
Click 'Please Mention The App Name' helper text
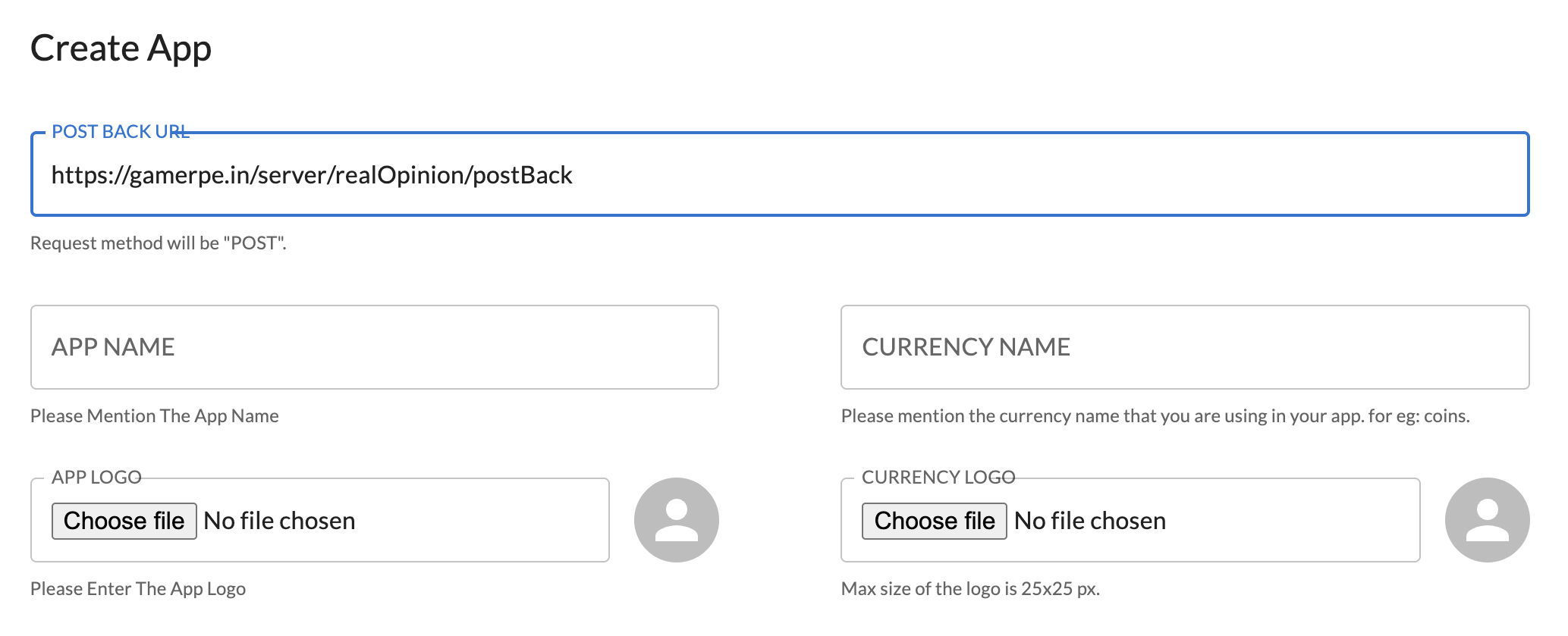click(x=154, y=416)
